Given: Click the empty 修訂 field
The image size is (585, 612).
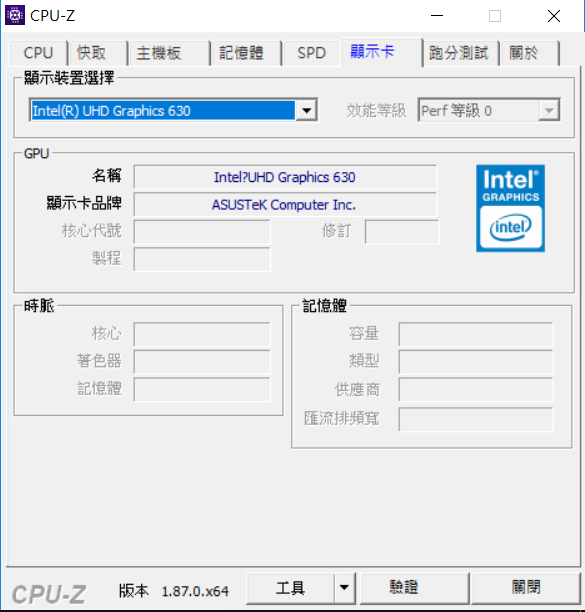Looking at the screenshot, I should (x=402, y=232).
